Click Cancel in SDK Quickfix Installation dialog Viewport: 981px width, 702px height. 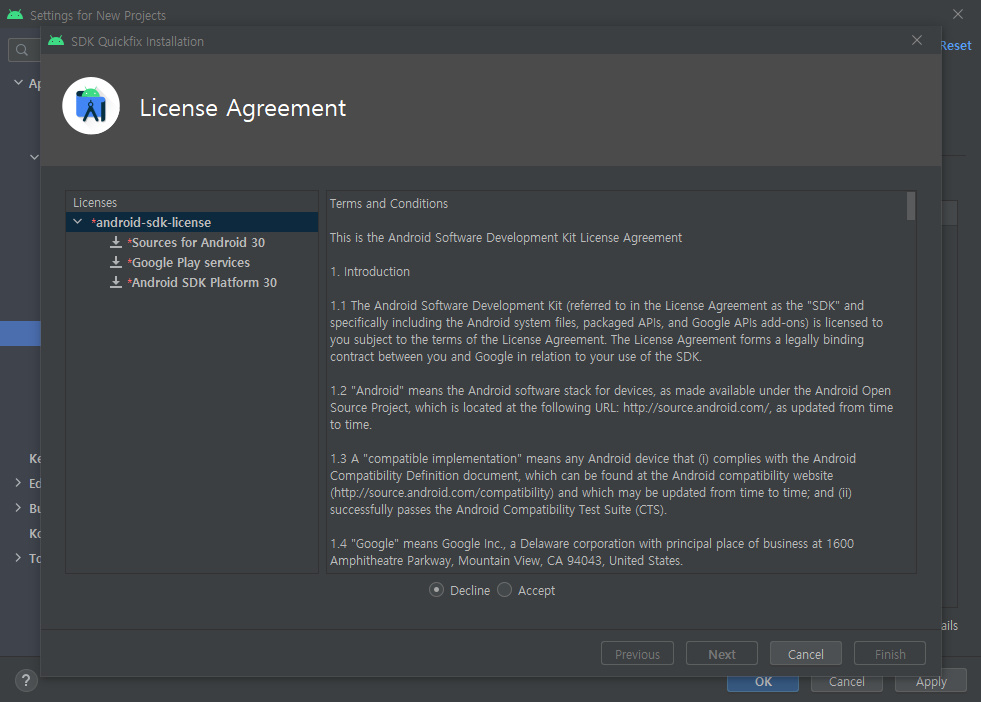coord(805,654)
